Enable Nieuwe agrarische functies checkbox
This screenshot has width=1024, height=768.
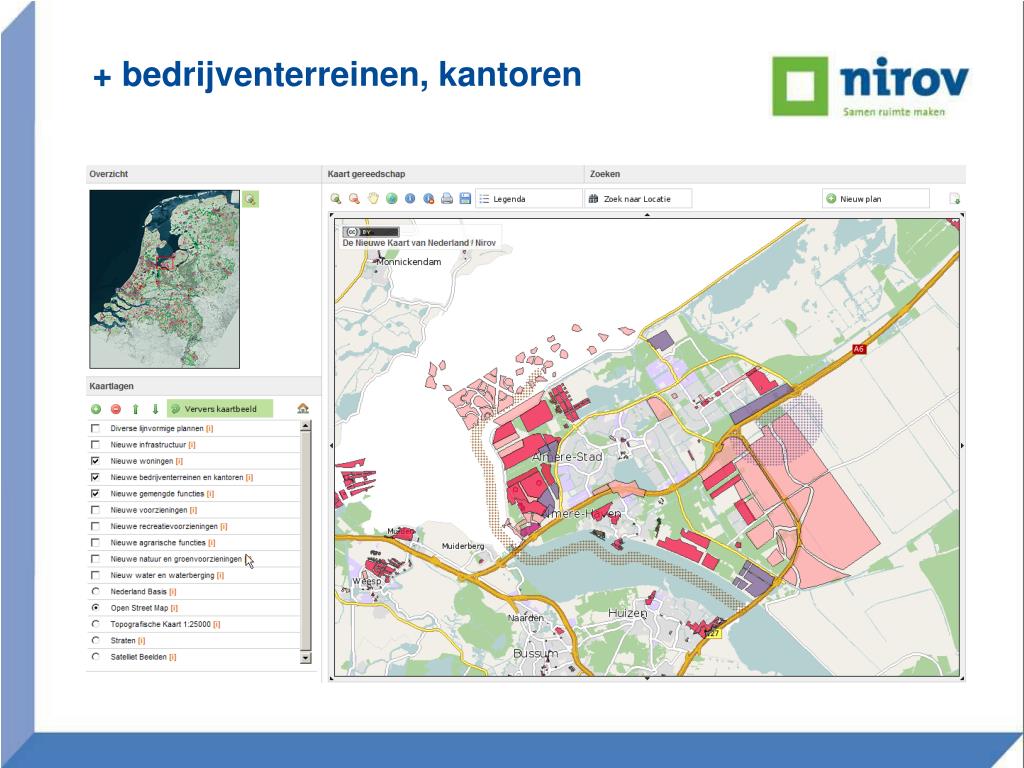pyautogui.click(x=95, y=543)
